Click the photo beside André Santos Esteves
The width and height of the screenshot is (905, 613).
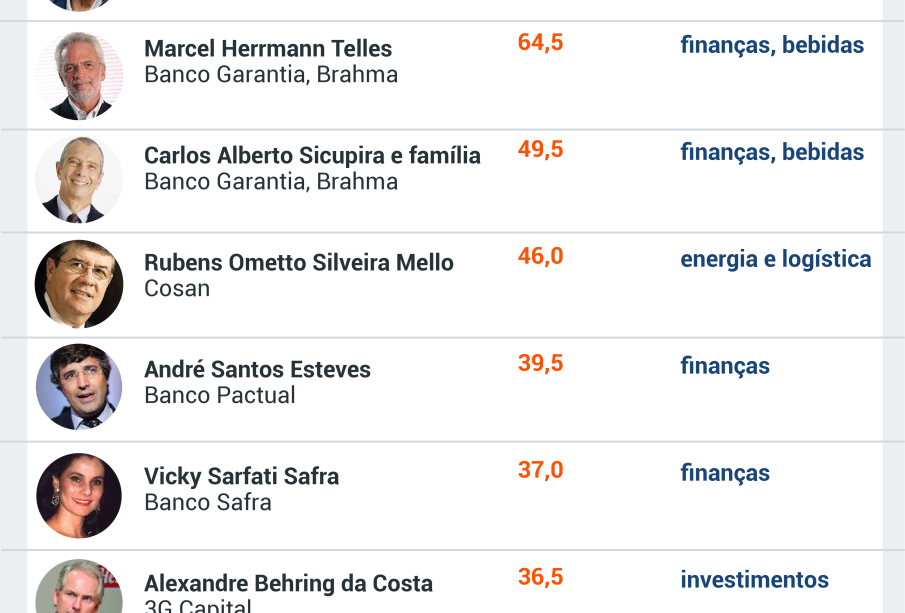tap(79, 387)
